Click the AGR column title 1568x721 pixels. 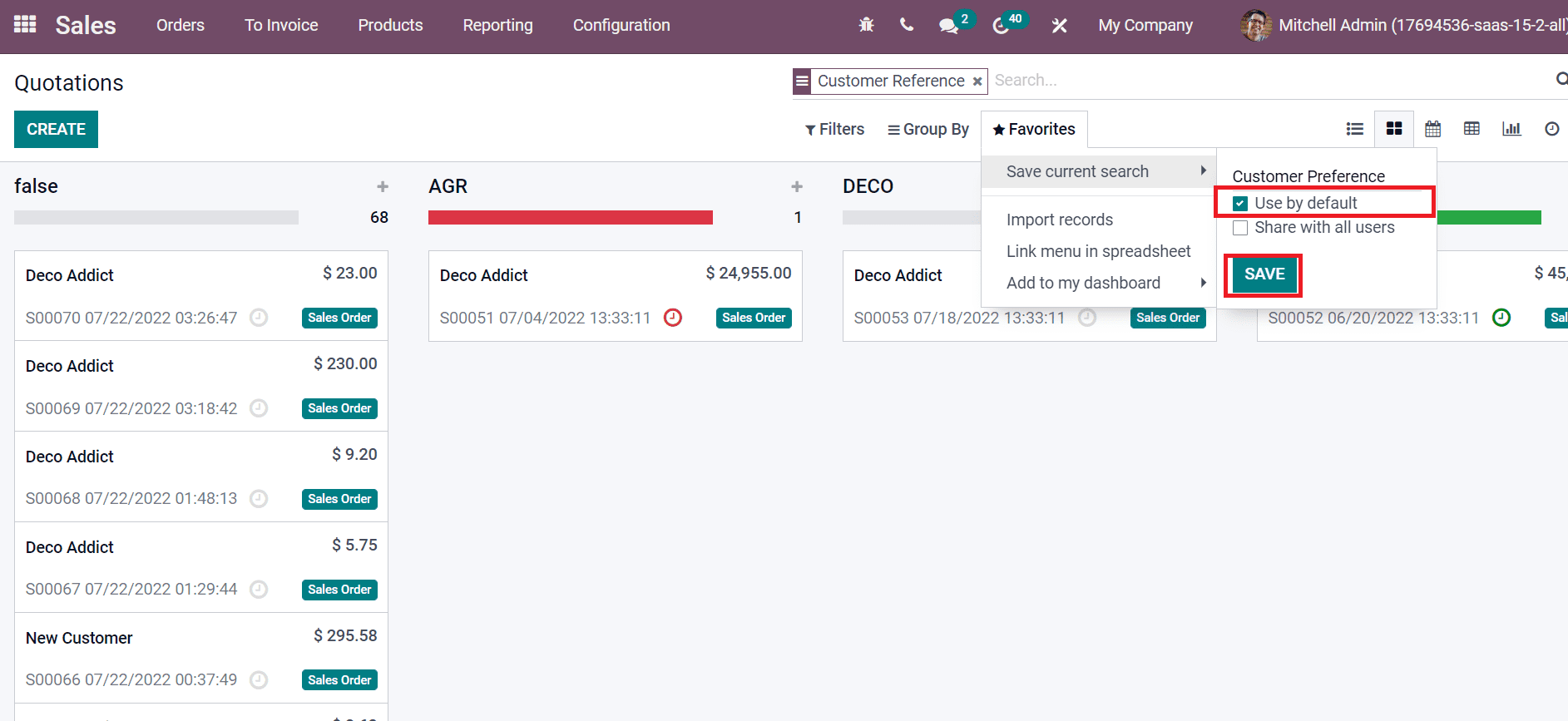point(448,186)
